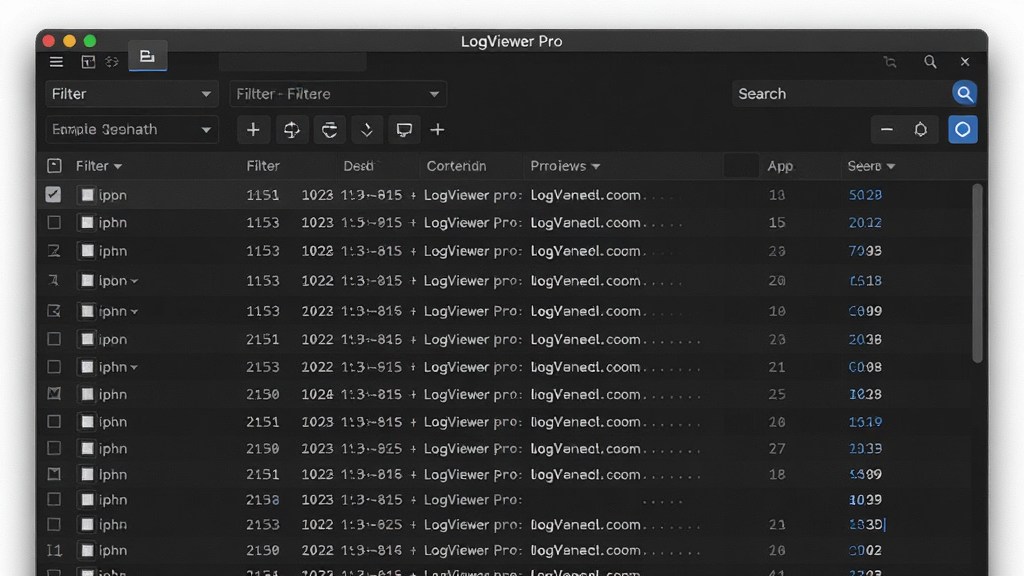This screenshot has width=1024, height=576.
Task: Click the pin marker on 6518 row
Action: (x=54, y=280)
